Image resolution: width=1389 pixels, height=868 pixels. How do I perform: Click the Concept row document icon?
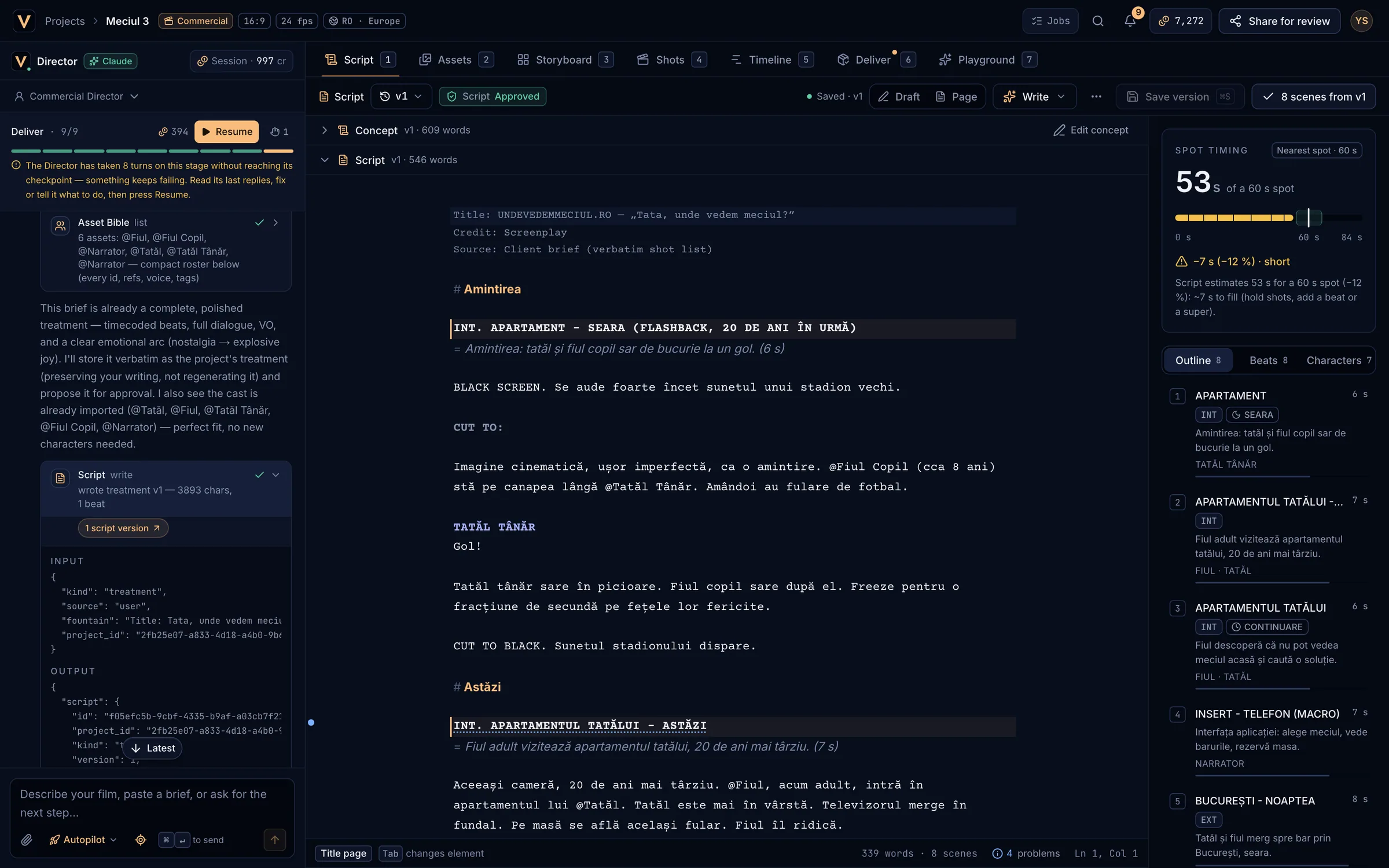[x=343, y=130]
